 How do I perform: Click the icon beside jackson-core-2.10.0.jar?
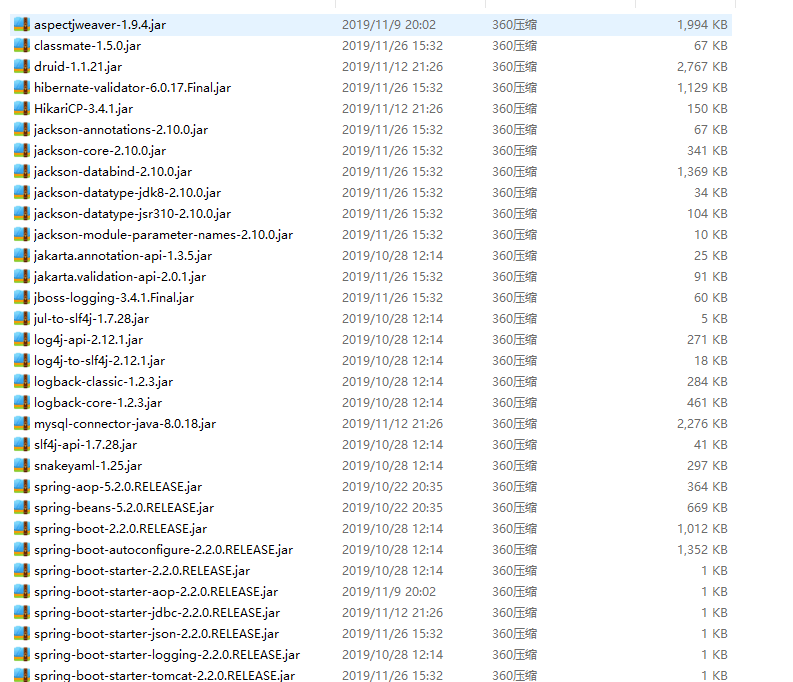pos(22,151)
